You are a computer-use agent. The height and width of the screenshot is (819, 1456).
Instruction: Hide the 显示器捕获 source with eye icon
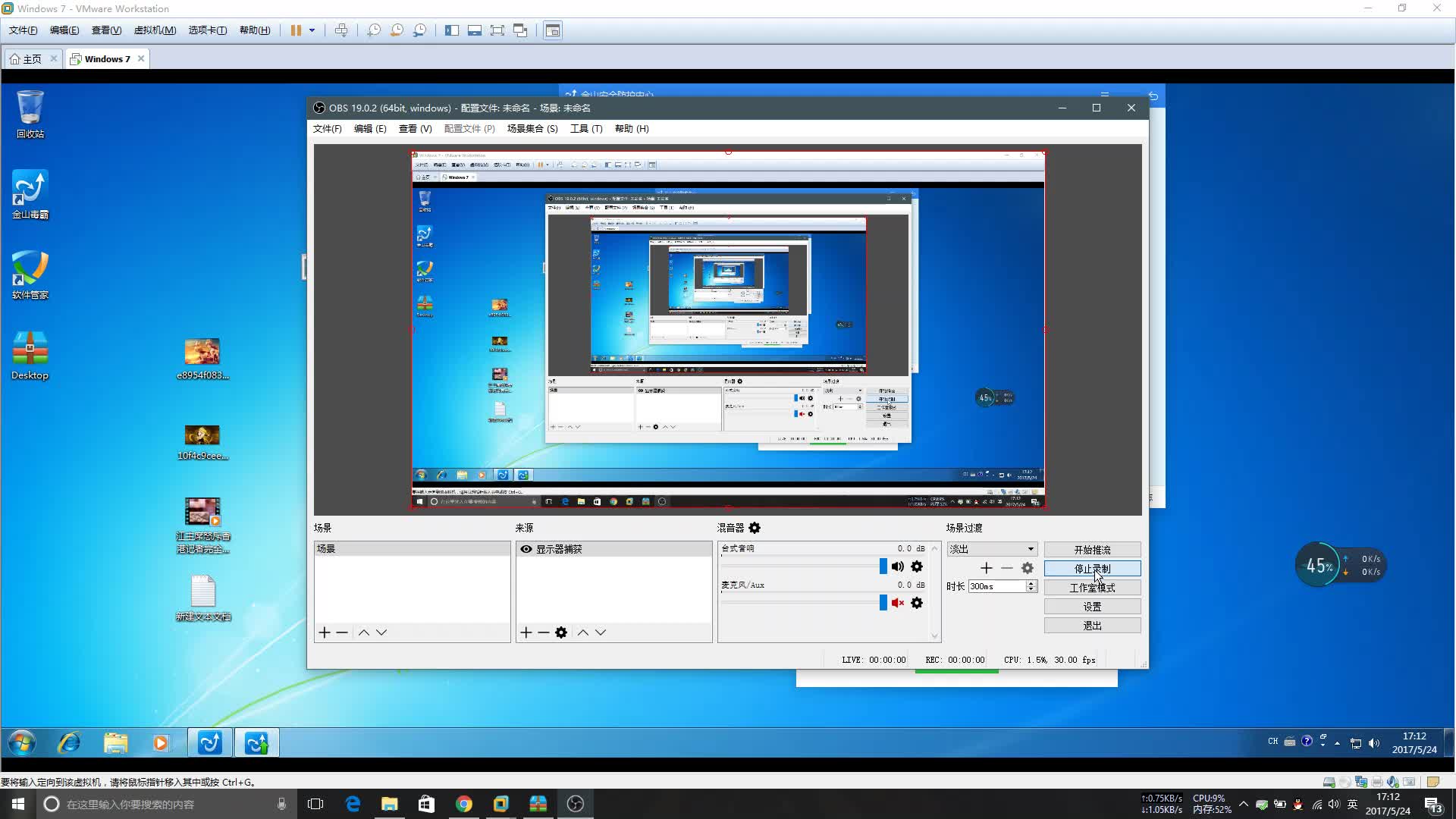(526, 549)
